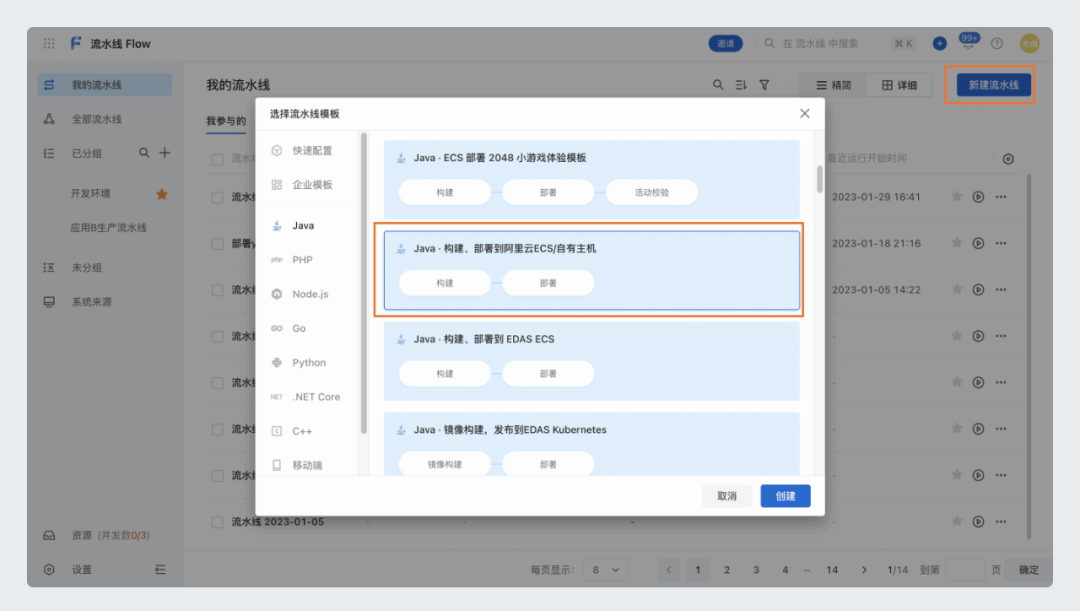Click the filter funnel icon

(x=765, y=85)
